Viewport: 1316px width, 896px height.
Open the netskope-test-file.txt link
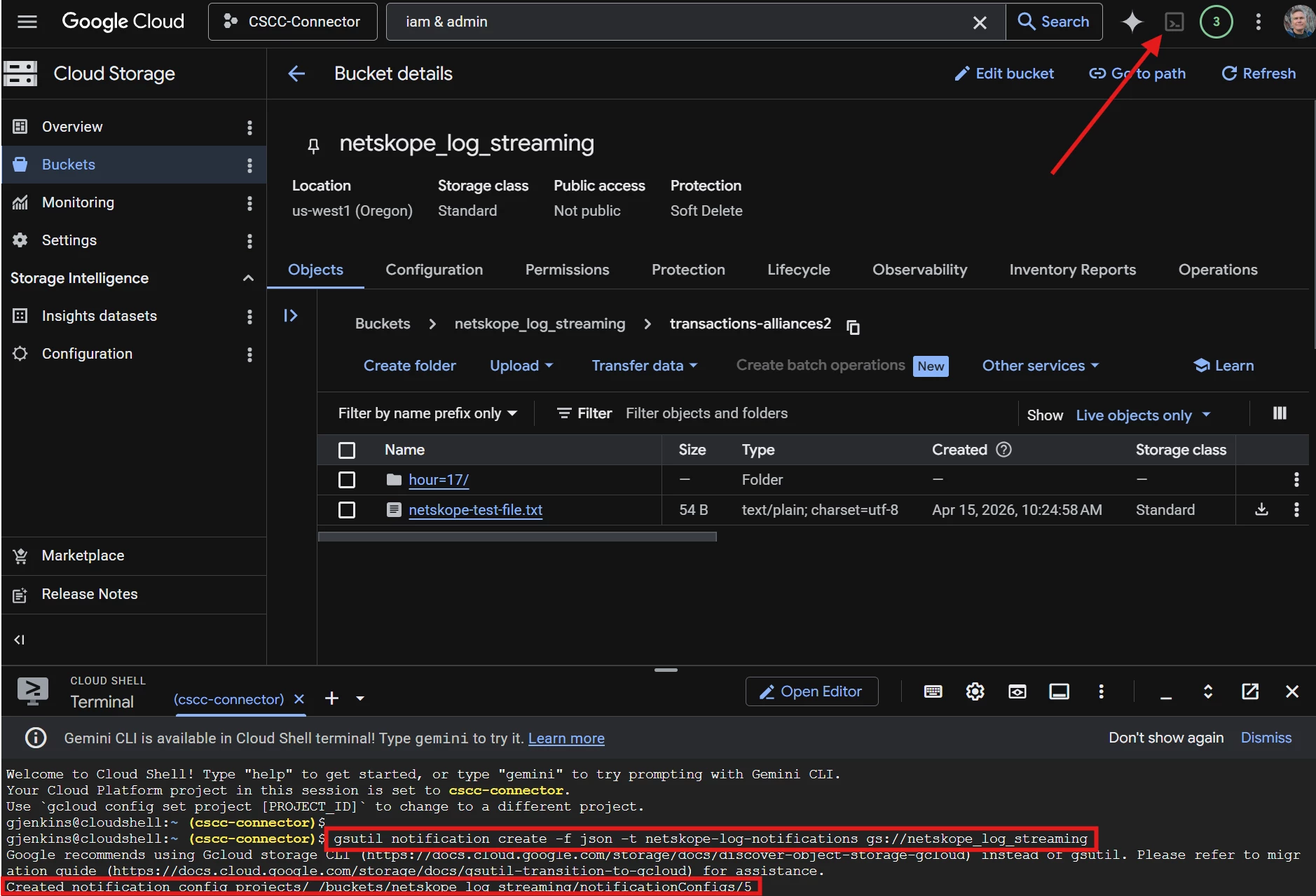[476, 510]
